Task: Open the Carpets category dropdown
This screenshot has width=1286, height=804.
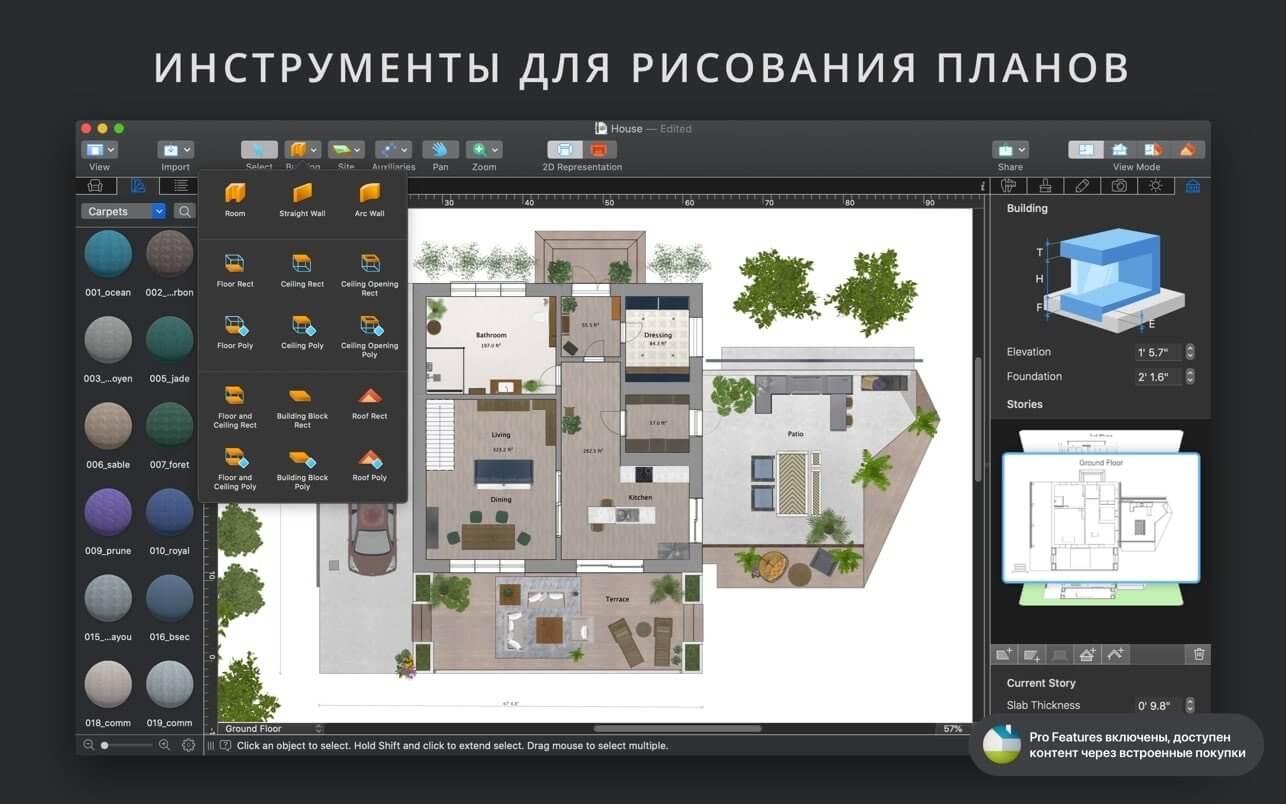Action: click(158, 211)
